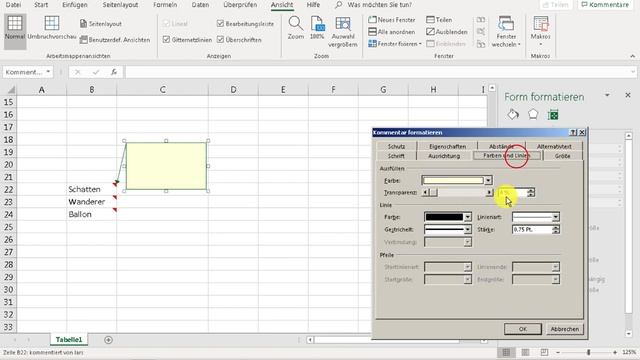Open fill Farbe dropdown in Ausfüllen

click(x=488, y=180)
